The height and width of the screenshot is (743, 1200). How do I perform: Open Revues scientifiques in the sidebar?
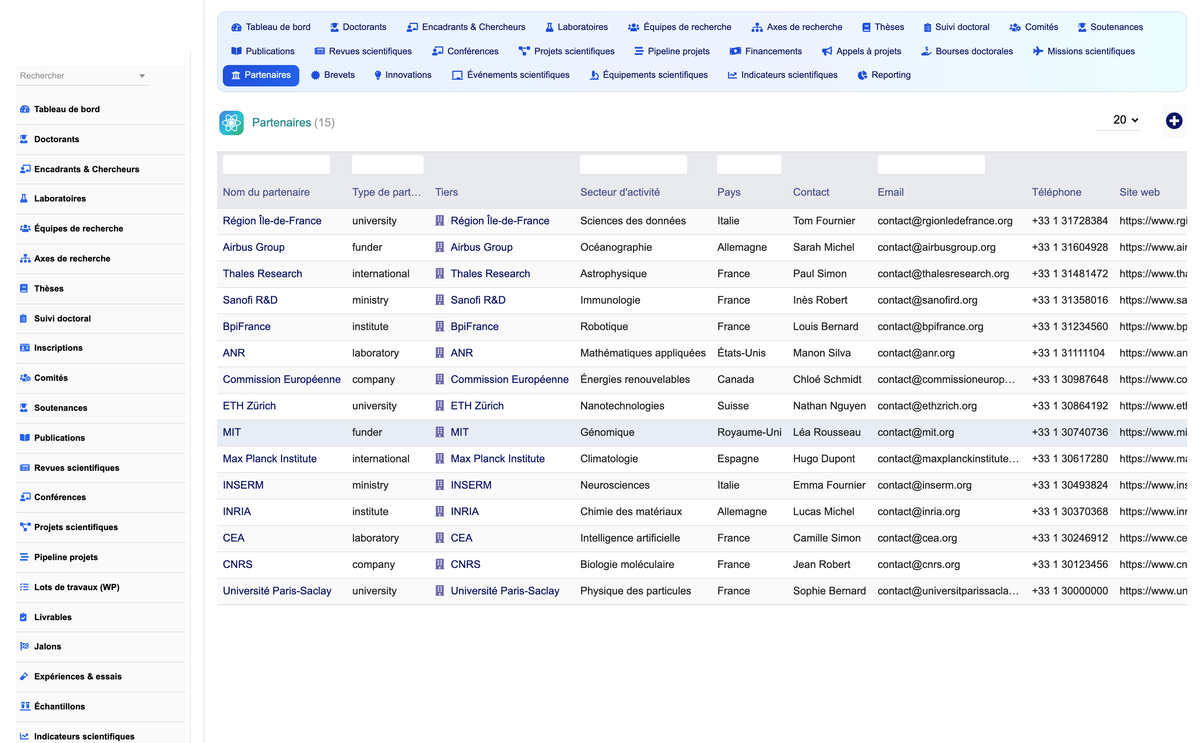point(76,468)
